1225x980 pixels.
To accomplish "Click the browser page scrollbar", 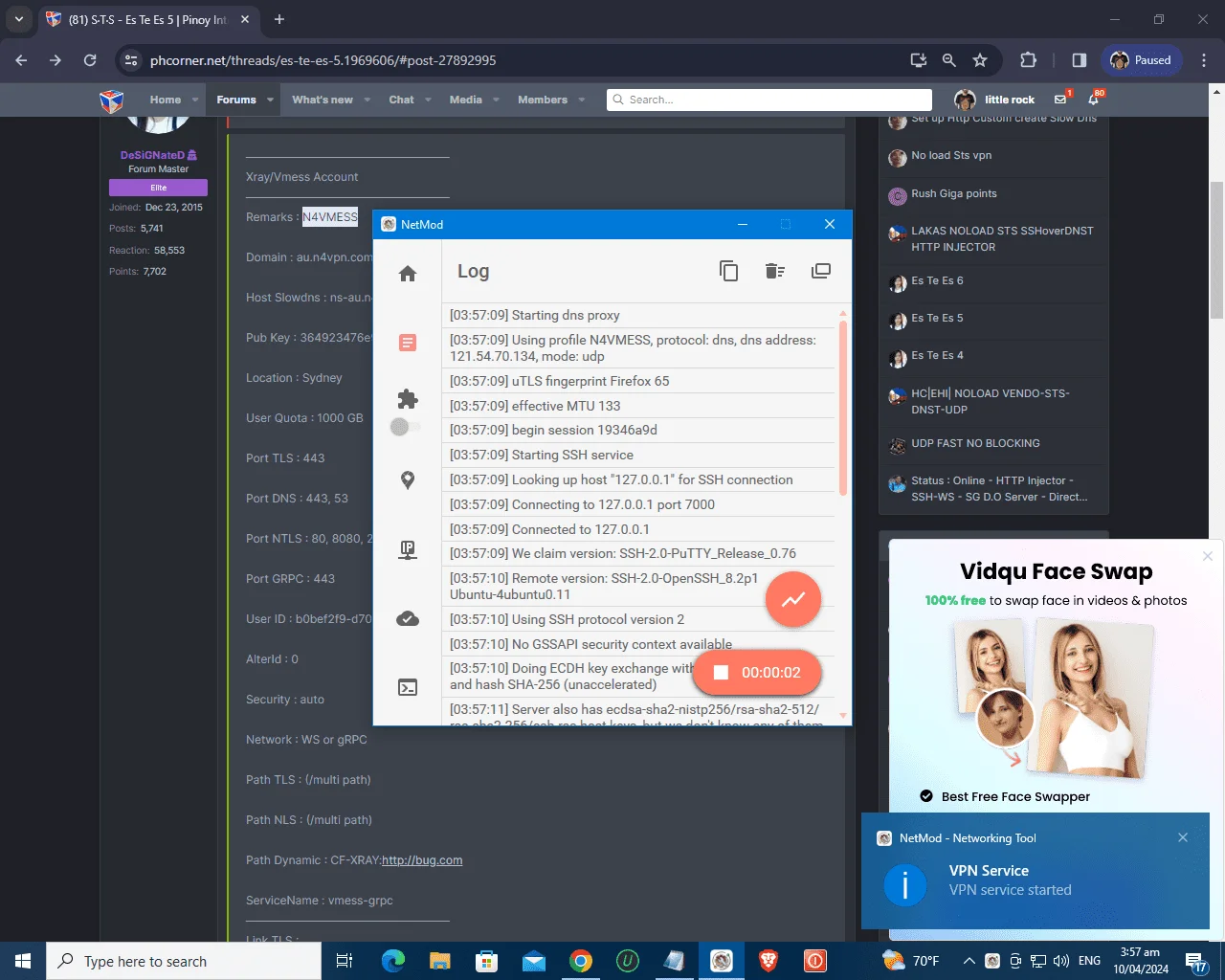I will (1217, 249).
